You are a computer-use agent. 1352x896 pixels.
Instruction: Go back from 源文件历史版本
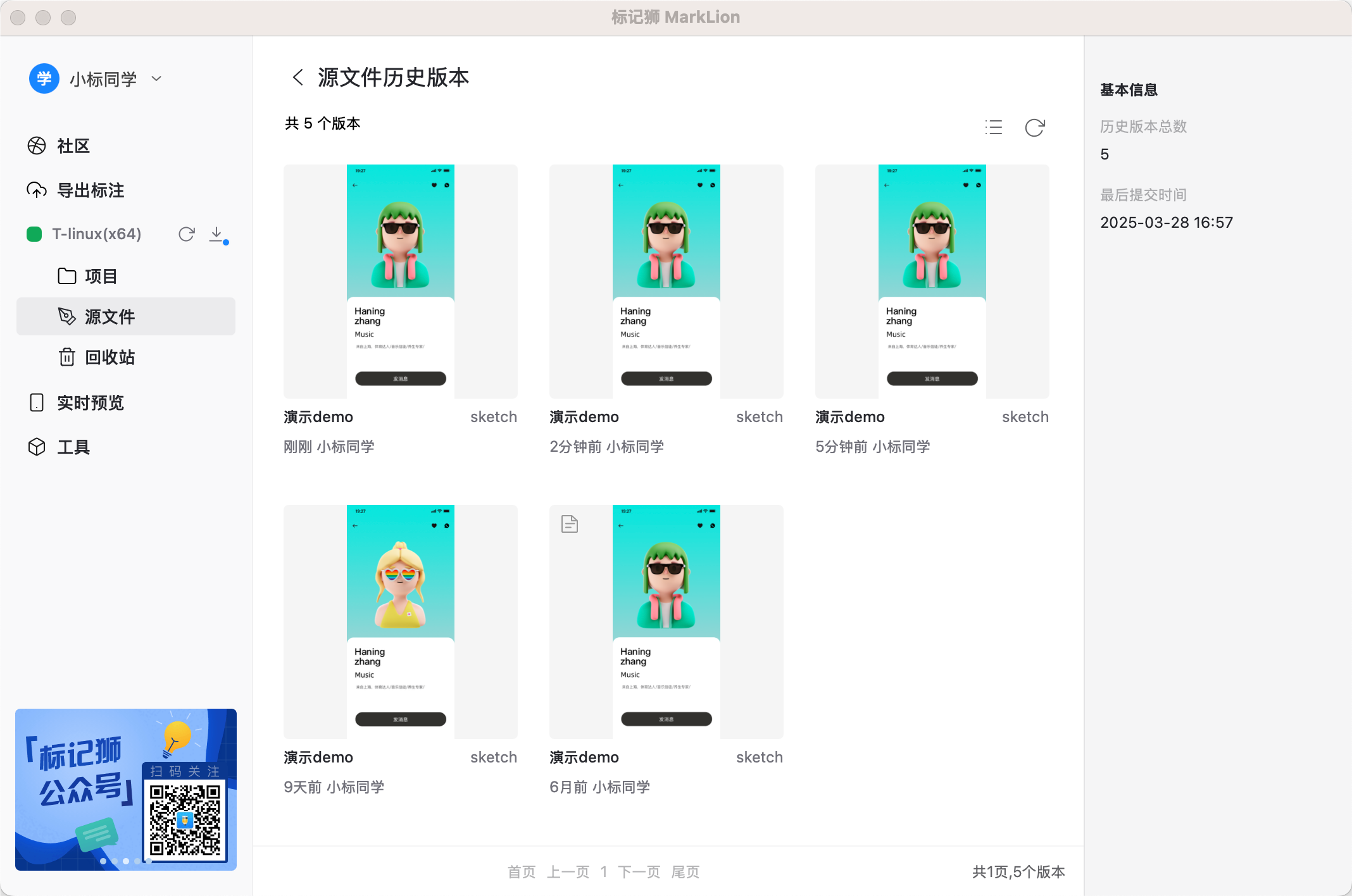pos(297,77)
